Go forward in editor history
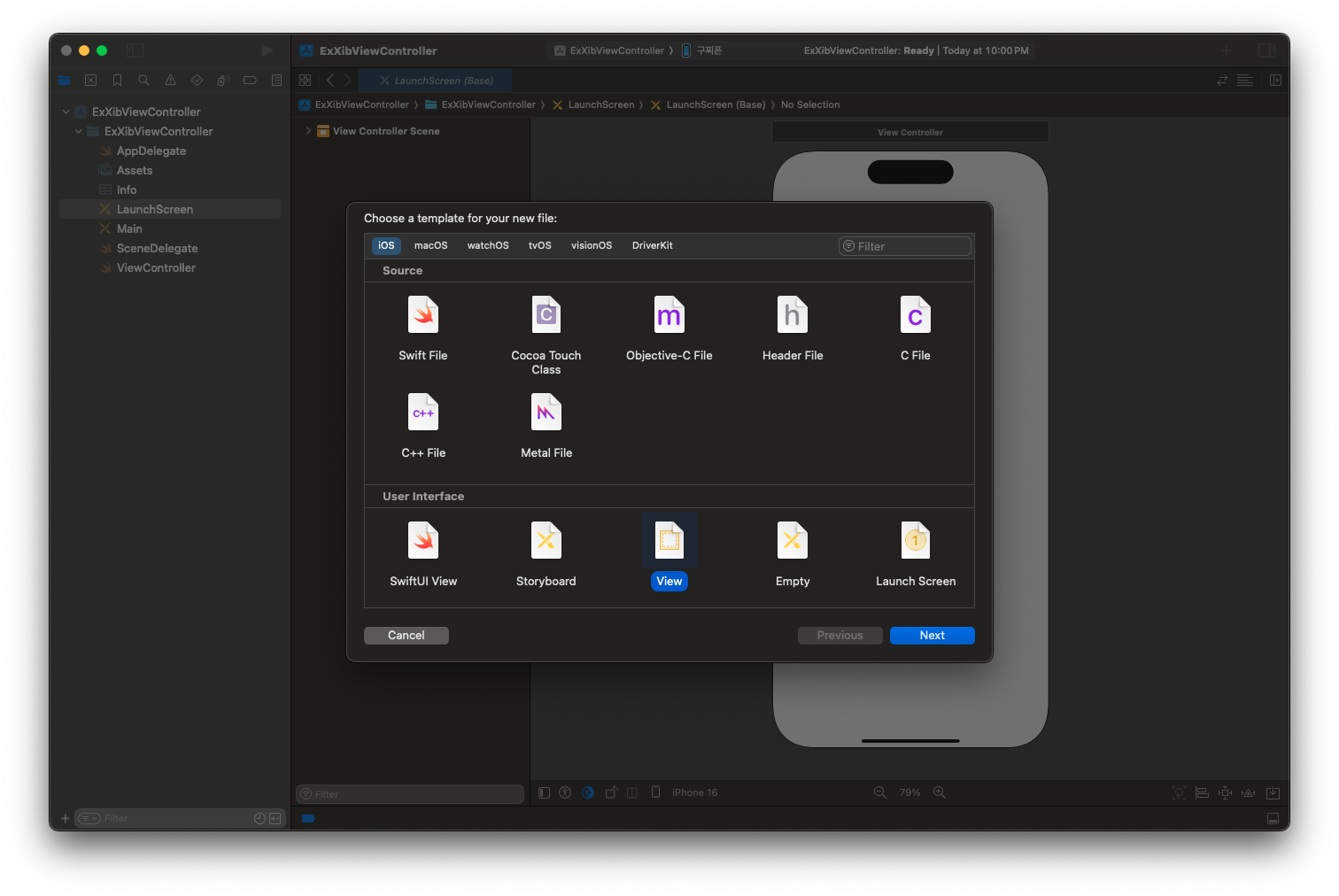The width and height of the screenshot is (1339, 896). click(348, 81)
